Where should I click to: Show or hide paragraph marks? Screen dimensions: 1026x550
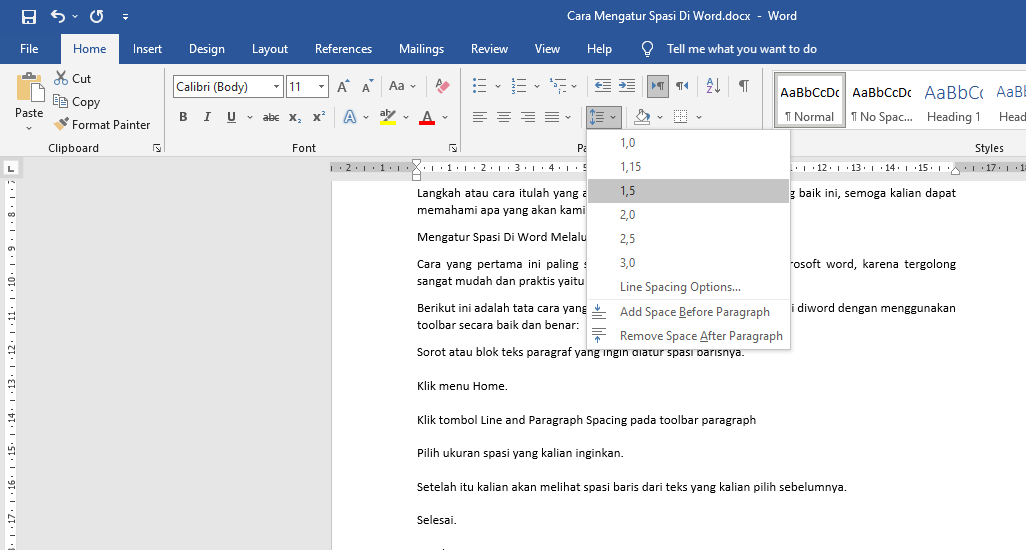pos(744,86)
